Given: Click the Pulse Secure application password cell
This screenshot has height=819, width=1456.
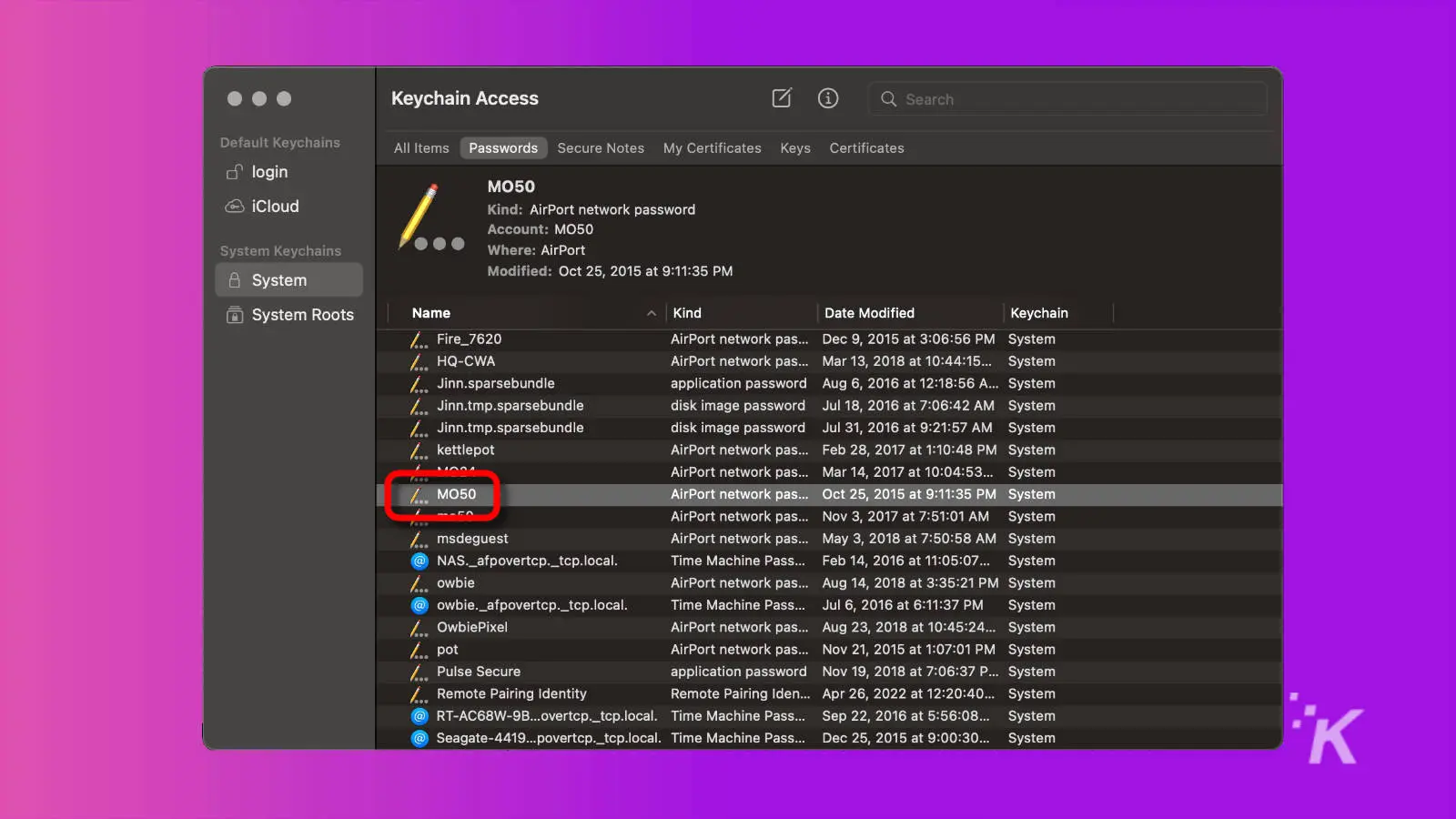Looking at the screenshot, I should point(739,672).
